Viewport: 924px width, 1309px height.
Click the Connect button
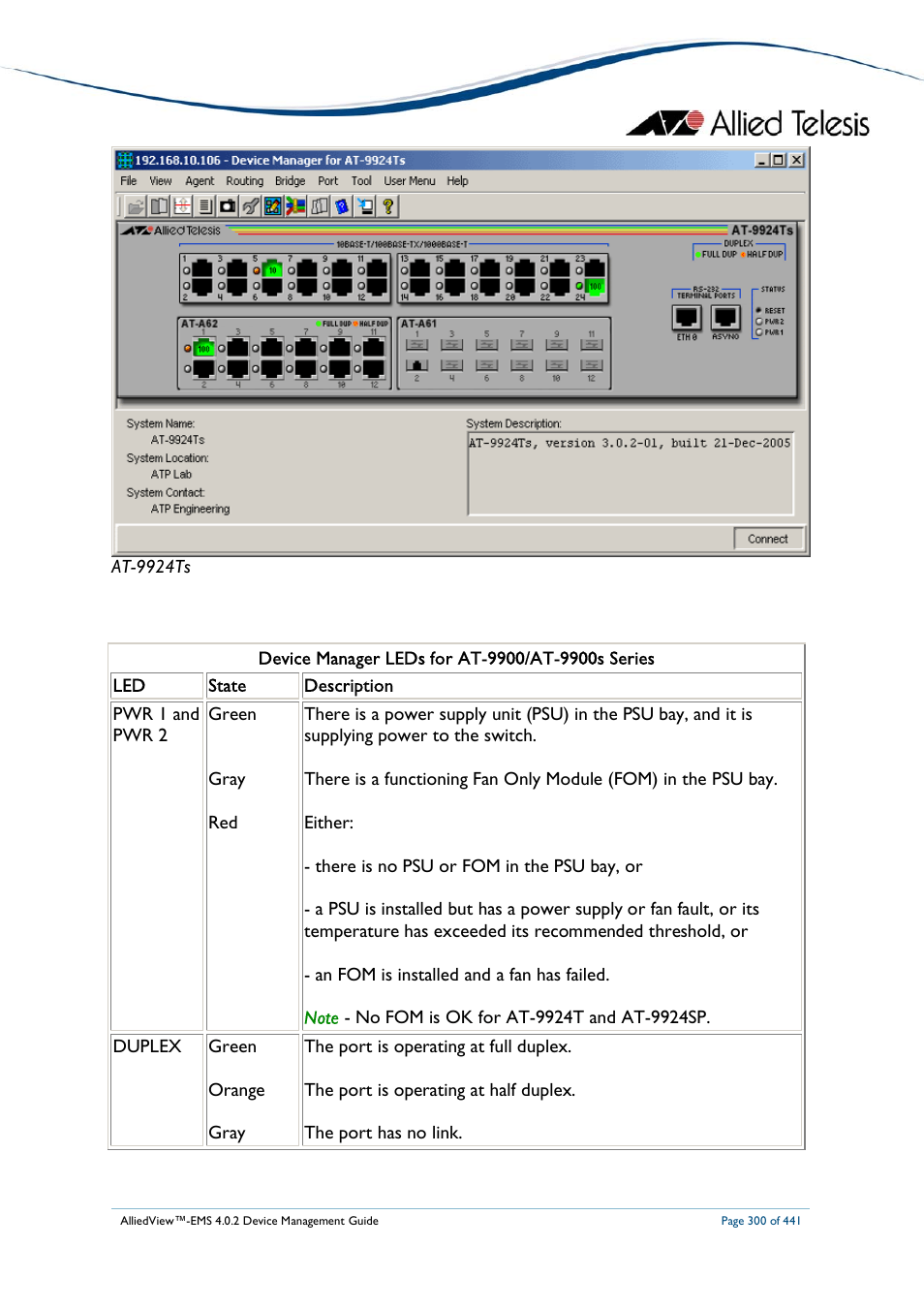[x=768, y=539]
